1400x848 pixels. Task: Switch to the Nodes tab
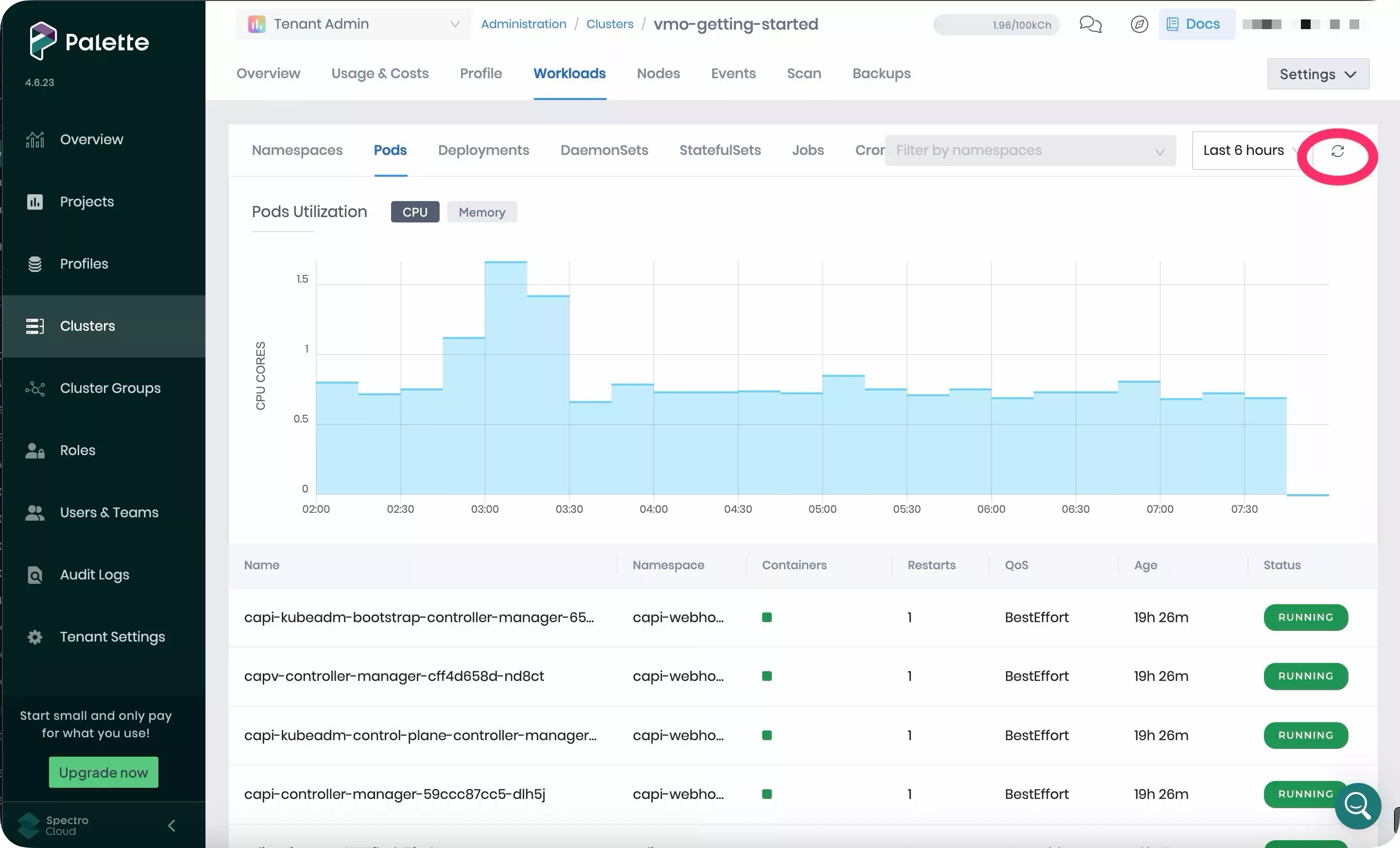coord(657,74)
